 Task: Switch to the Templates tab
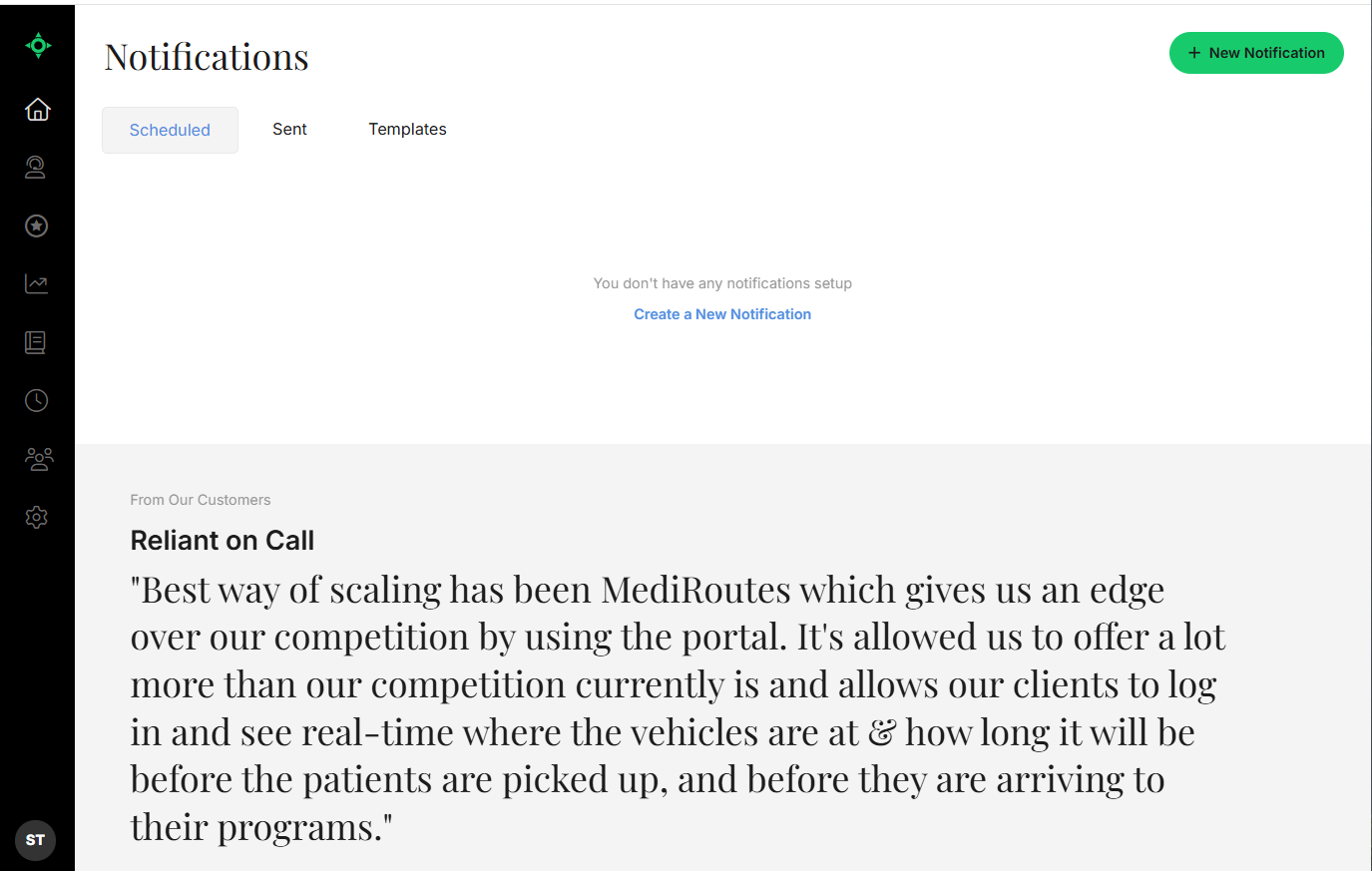coord(407,129)
